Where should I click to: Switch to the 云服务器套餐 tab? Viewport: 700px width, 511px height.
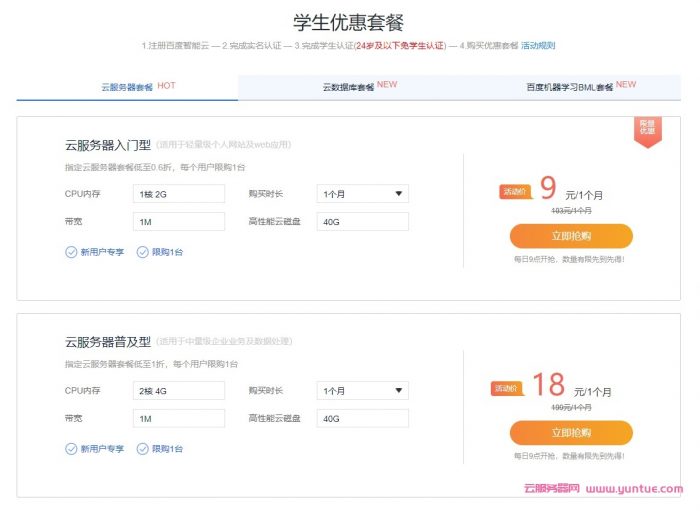point(127,87)
